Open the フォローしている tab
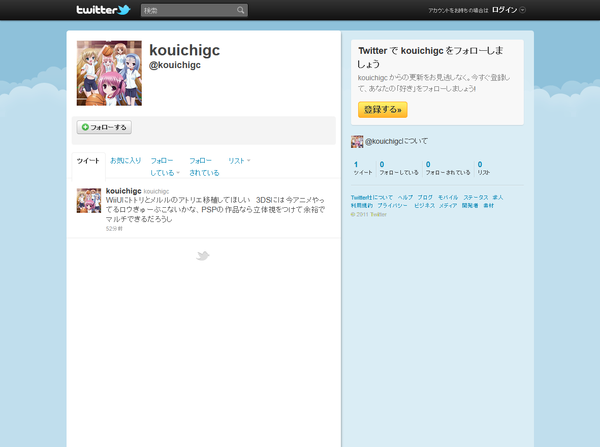The width and height of the screenshot is (600, 447). [x=165, y=166]
